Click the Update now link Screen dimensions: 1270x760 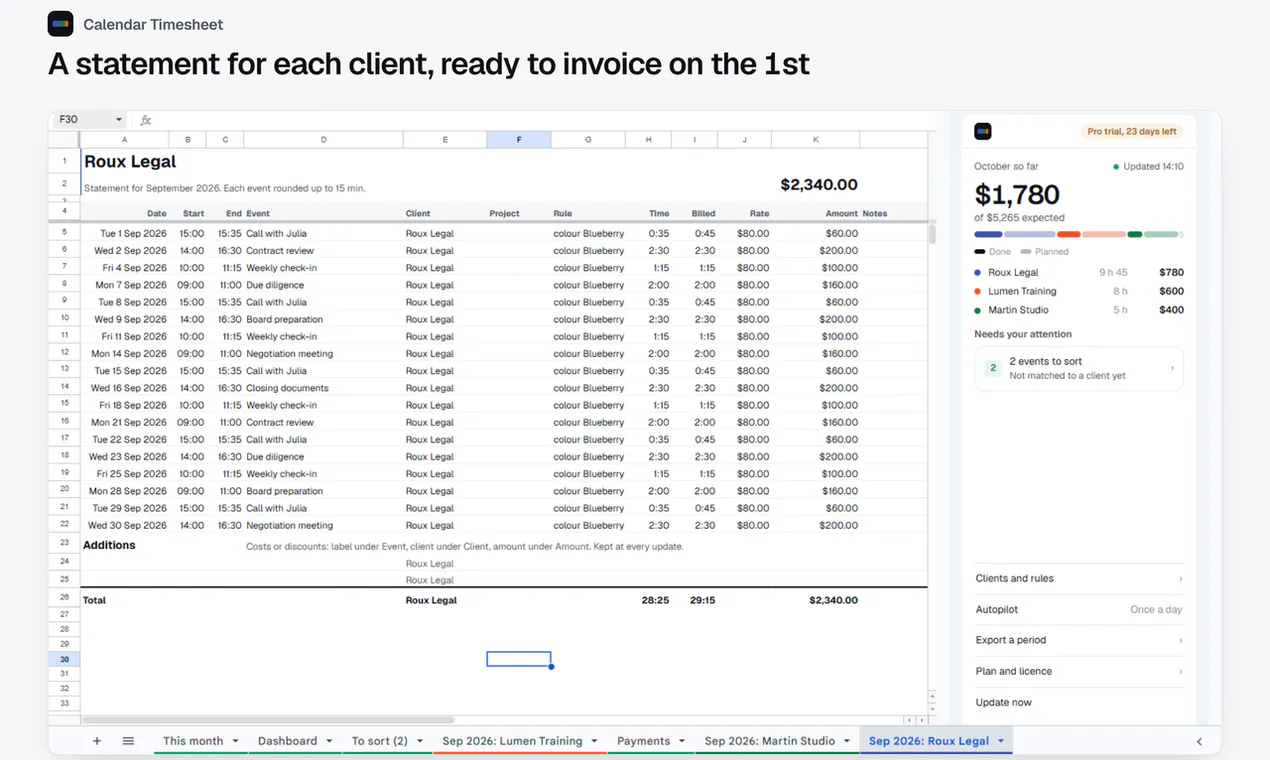pyautogui.click(x=1003, y=702)
